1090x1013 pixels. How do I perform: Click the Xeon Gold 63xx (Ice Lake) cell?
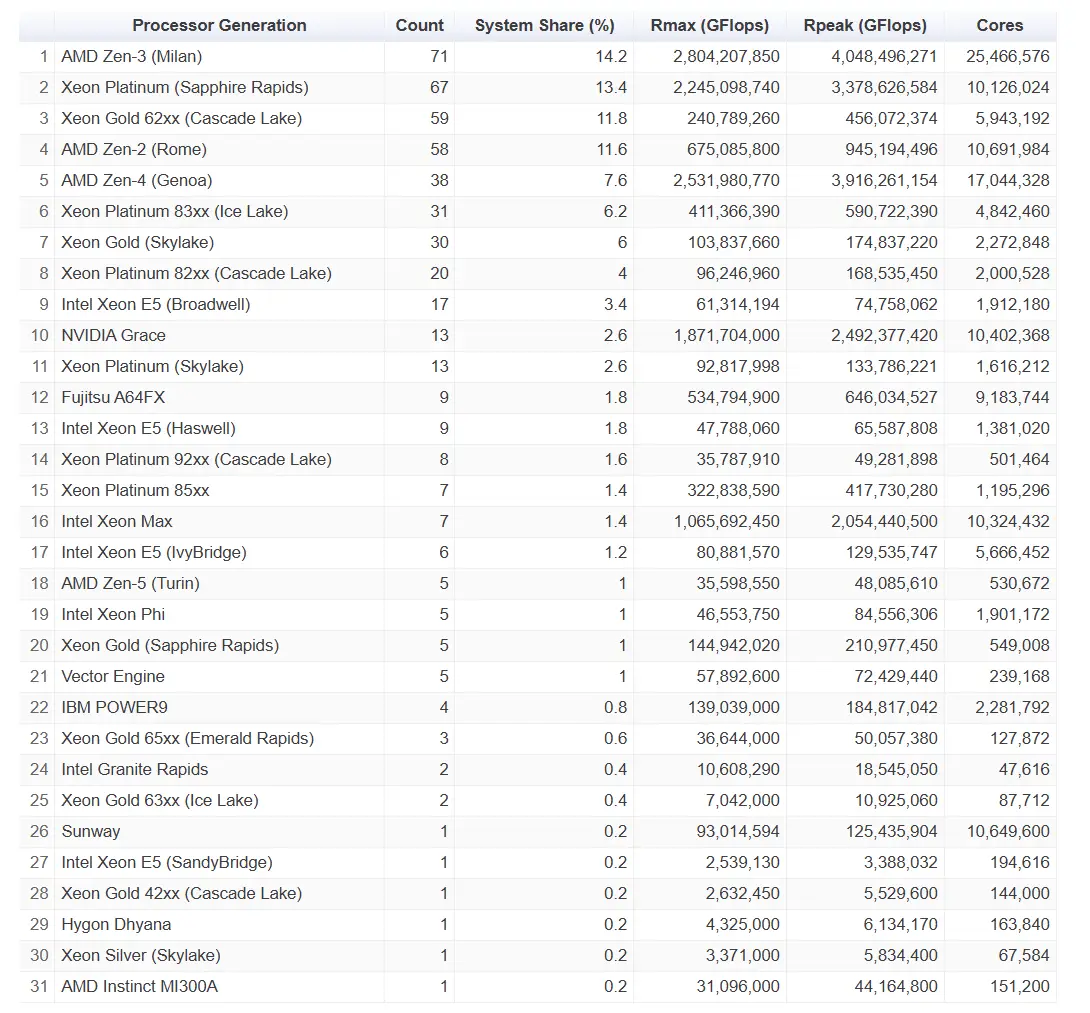pyautogui.click(x=160, y=800)
